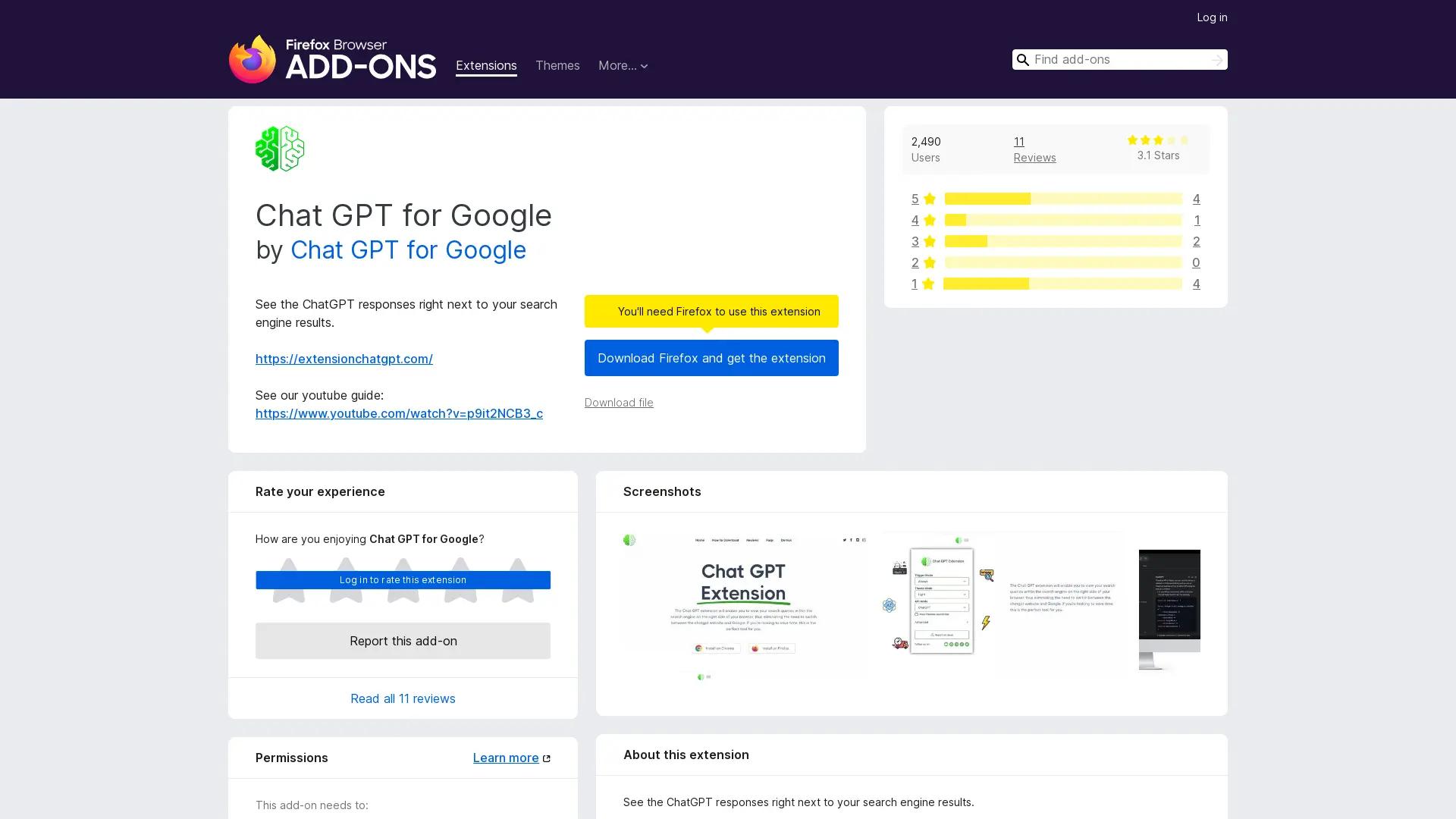
Task: Click the green Chat GPT extension icon
Action: tap(278, 149)
